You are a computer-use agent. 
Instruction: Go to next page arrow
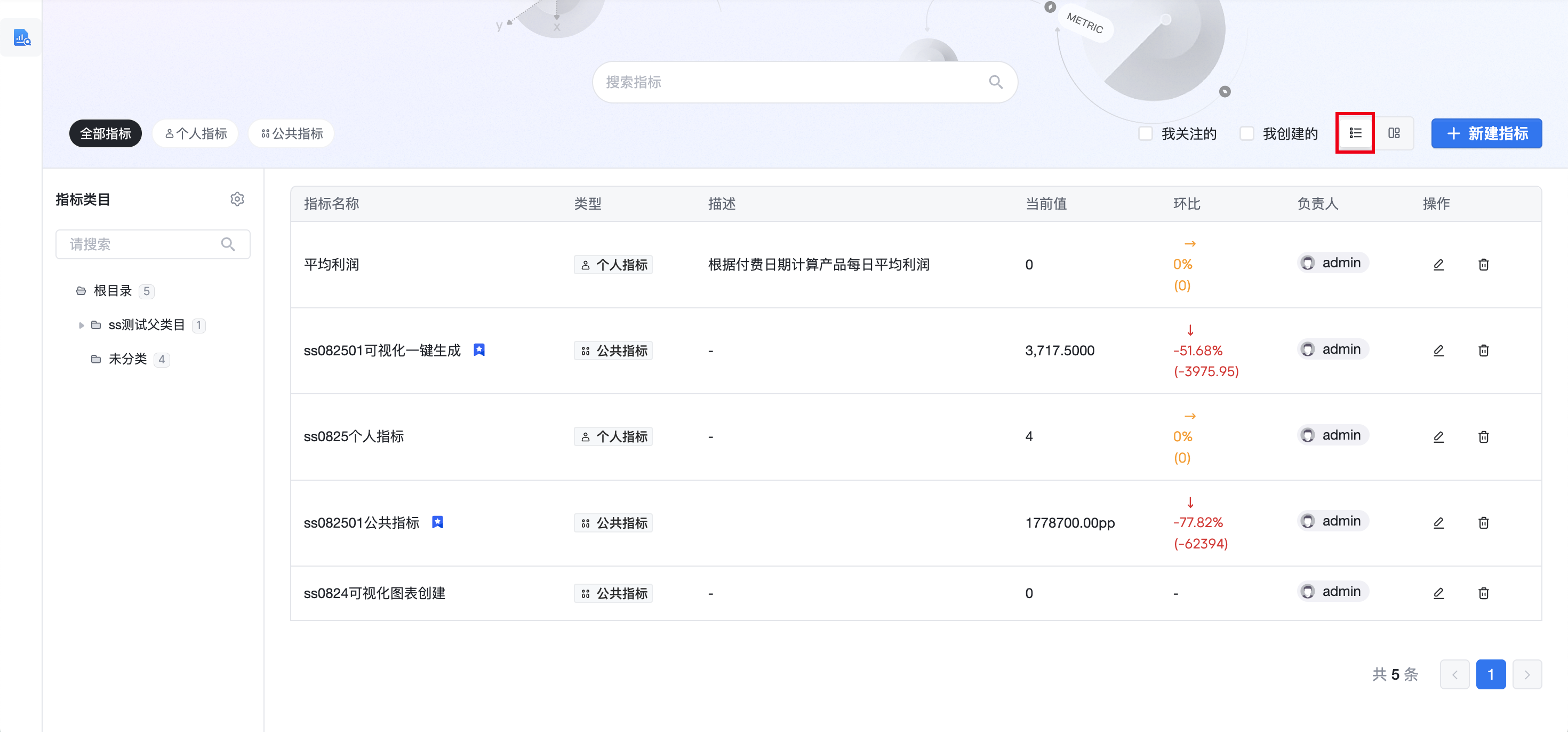tap(1526, 674)
